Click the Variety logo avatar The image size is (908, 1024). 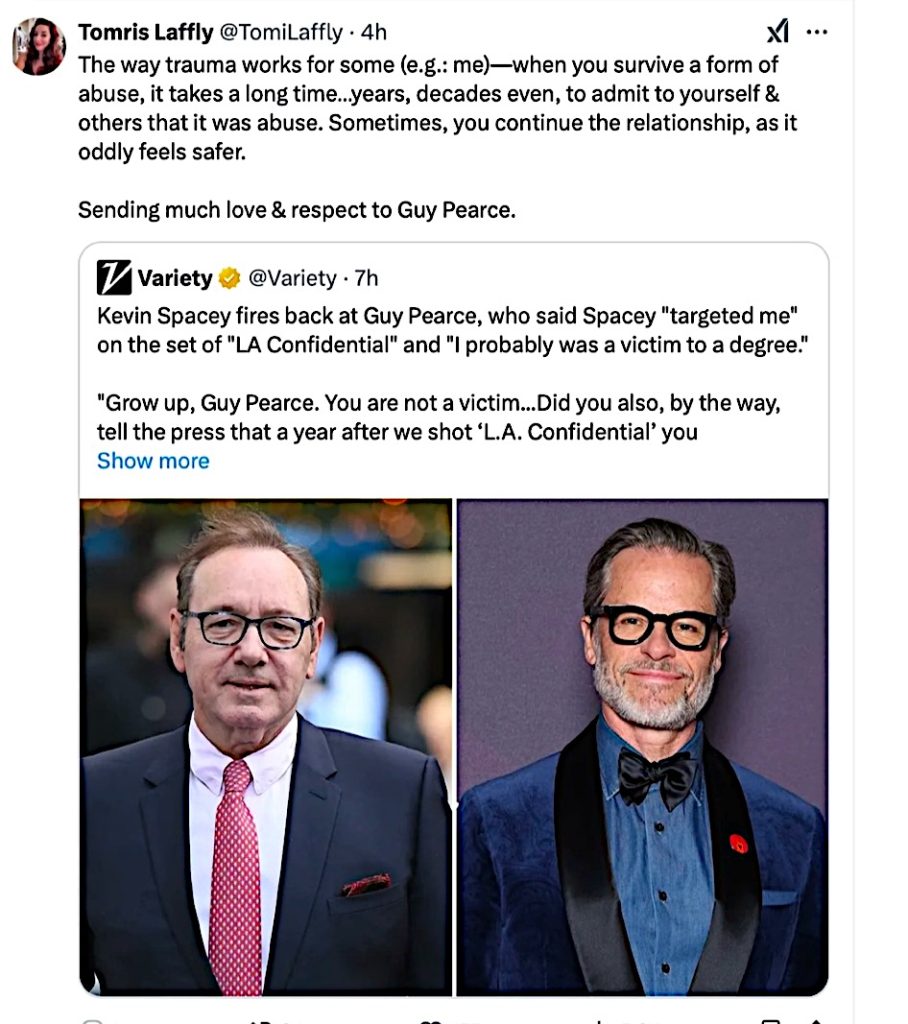click(114, 277)
